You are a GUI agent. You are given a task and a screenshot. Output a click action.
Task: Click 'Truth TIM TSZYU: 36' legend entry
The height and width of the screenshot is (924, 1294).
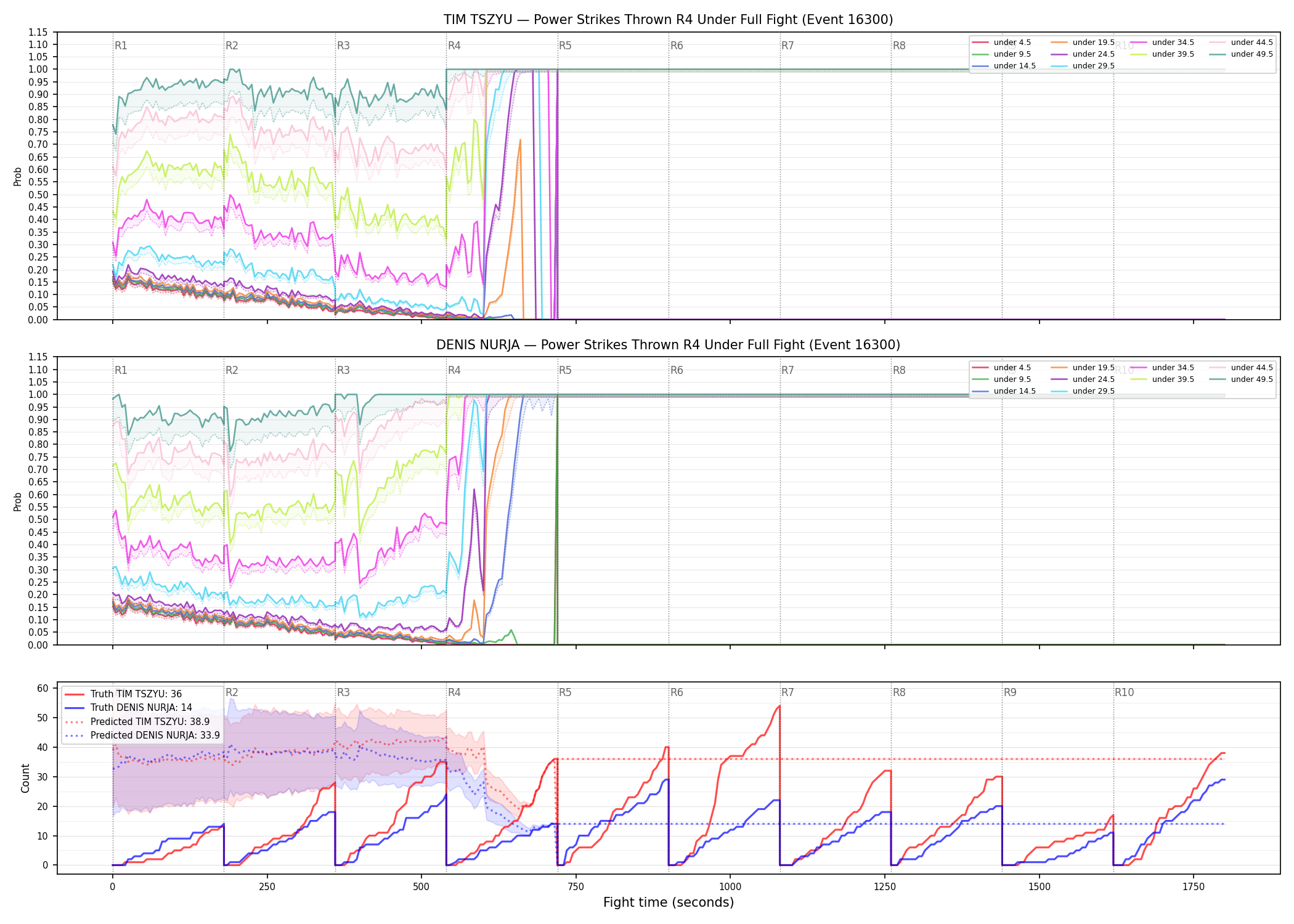[123, 694]
